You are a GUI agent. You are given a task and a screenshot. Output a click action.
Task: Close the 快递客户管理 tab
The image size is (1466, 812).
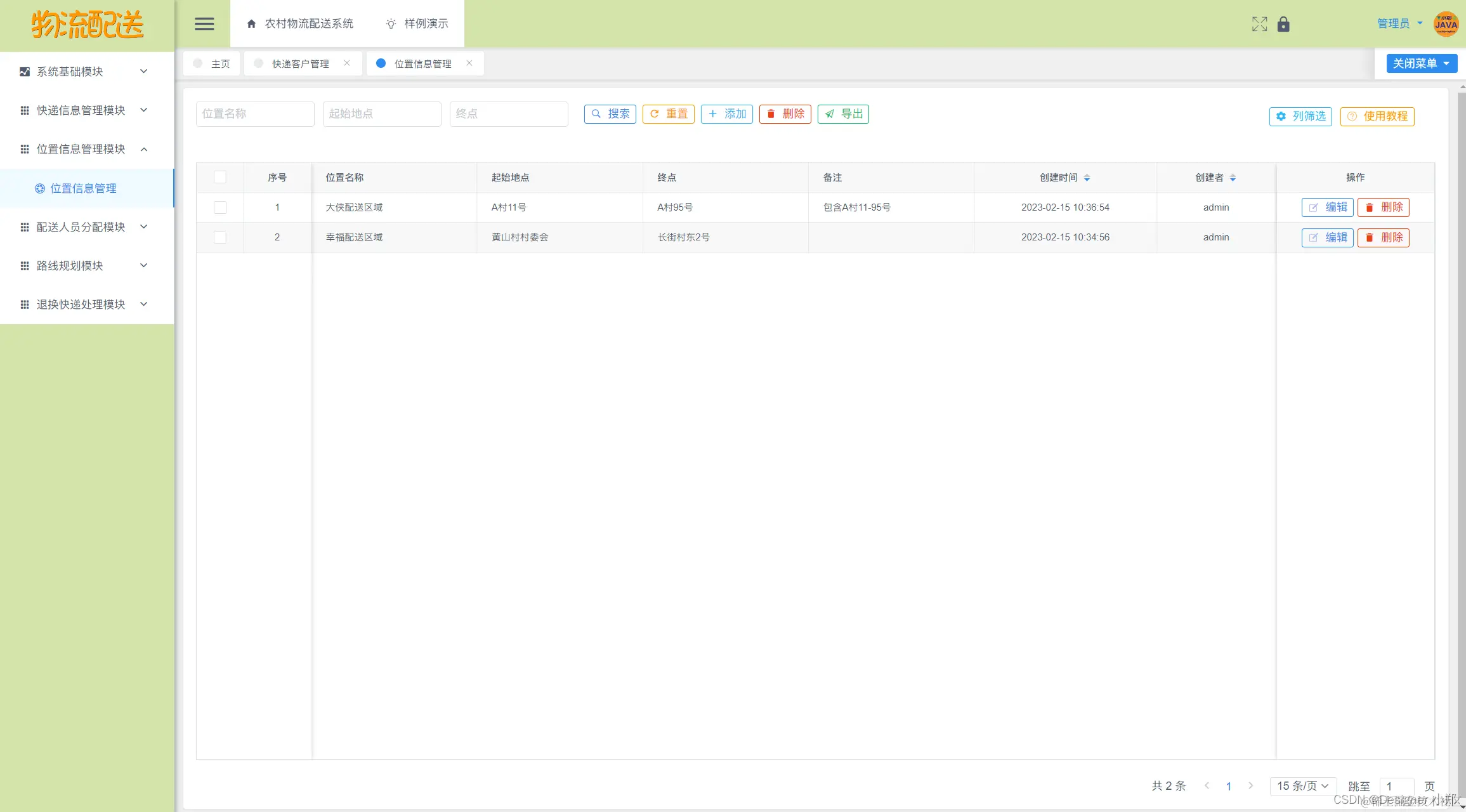coord(347,63)
